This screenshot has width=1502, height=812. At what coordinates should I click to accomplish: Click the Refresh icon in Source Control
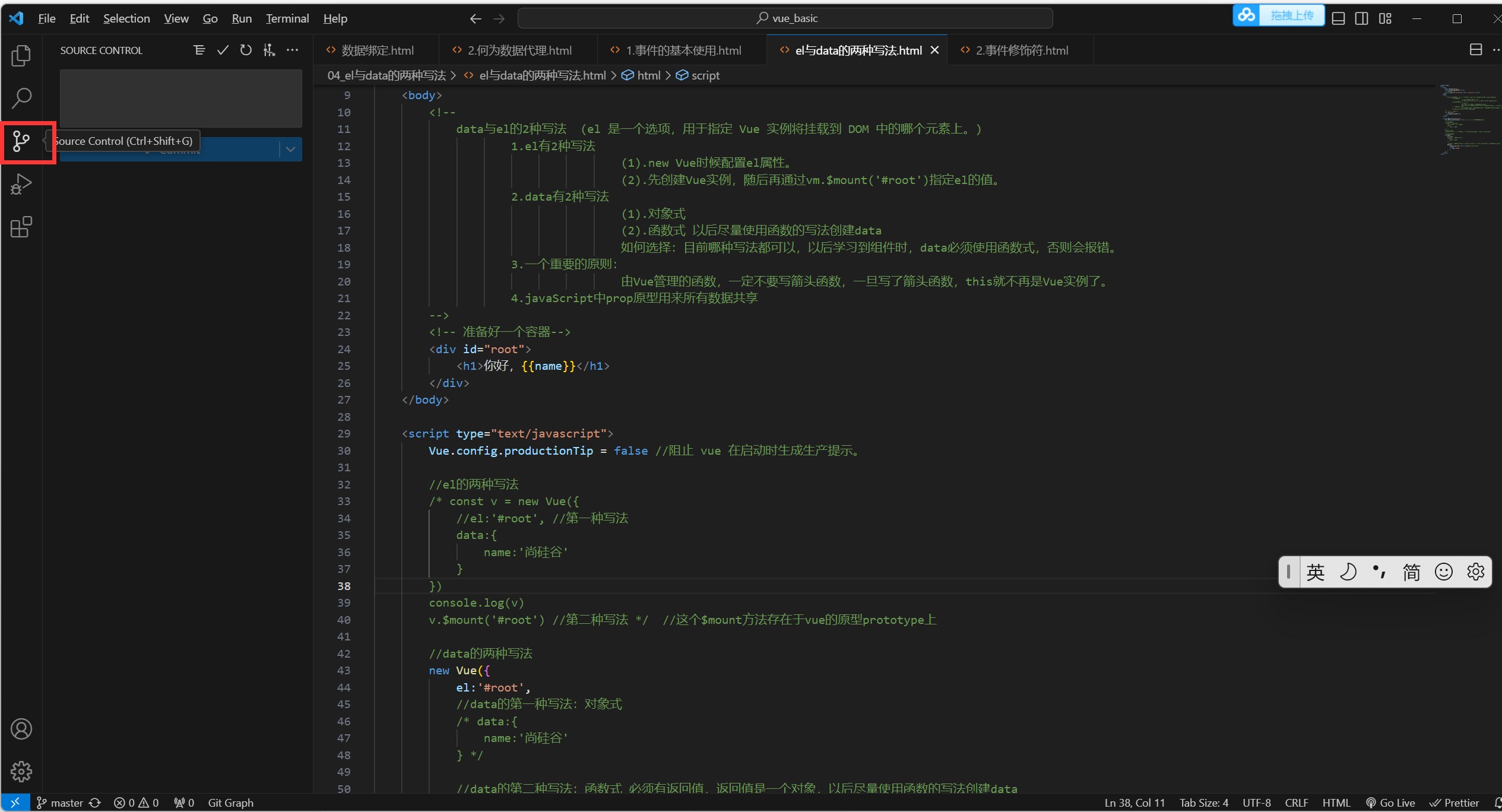[246, 50]
